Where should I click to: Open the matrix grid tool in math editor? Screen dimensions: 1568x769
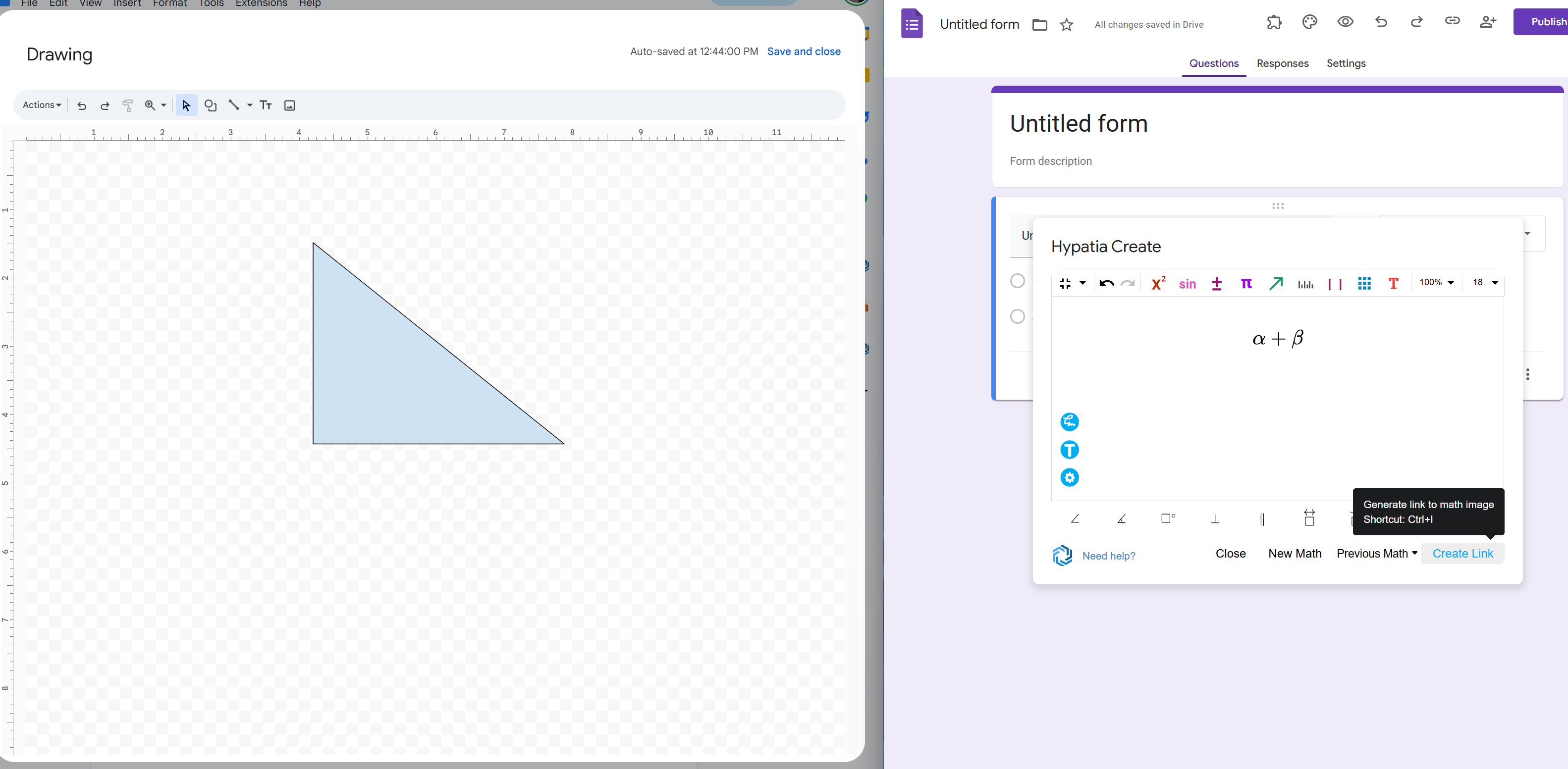point(1365,283)
